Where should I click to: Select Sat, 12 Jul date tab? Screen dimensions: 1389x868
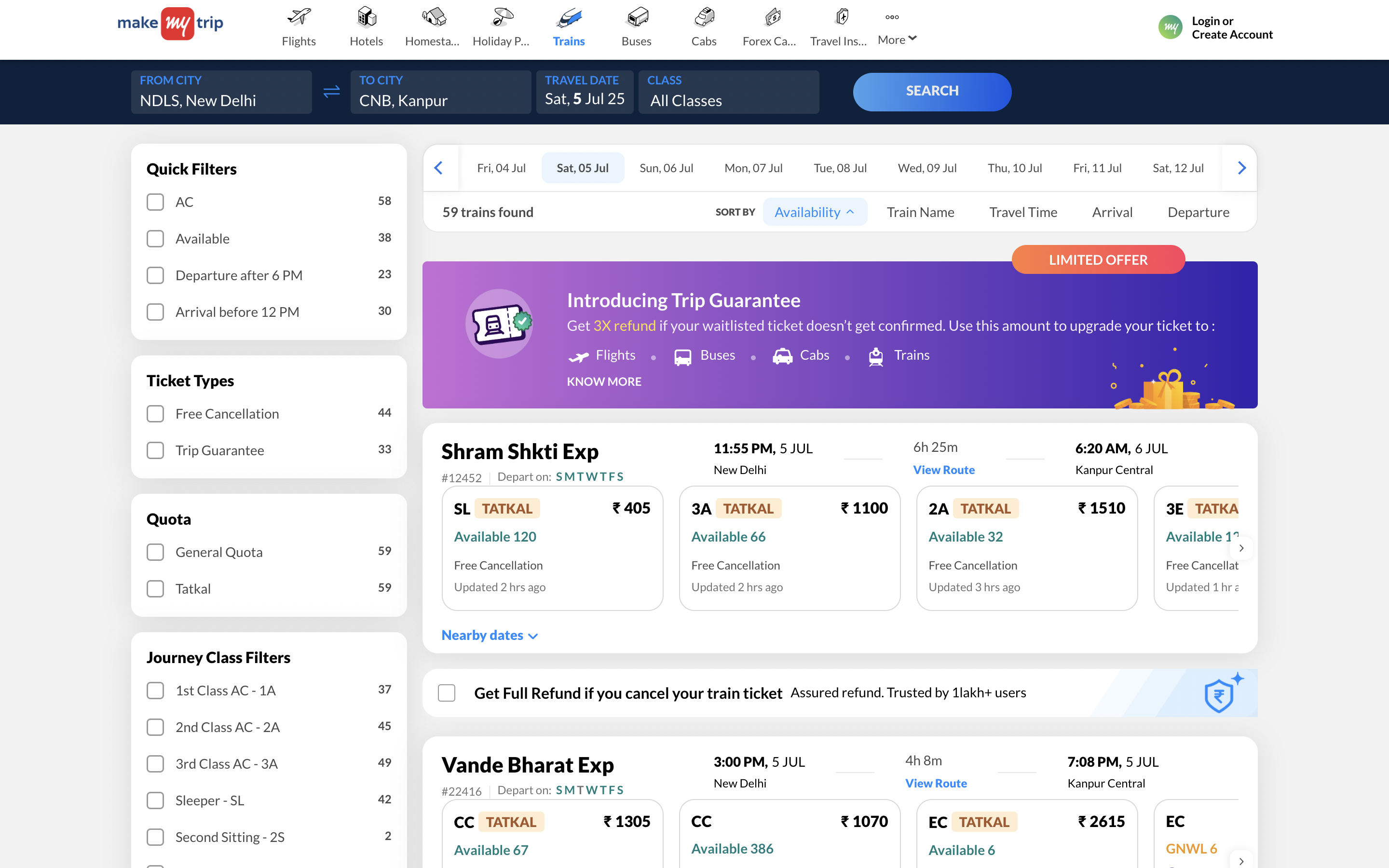point(1178,168)
